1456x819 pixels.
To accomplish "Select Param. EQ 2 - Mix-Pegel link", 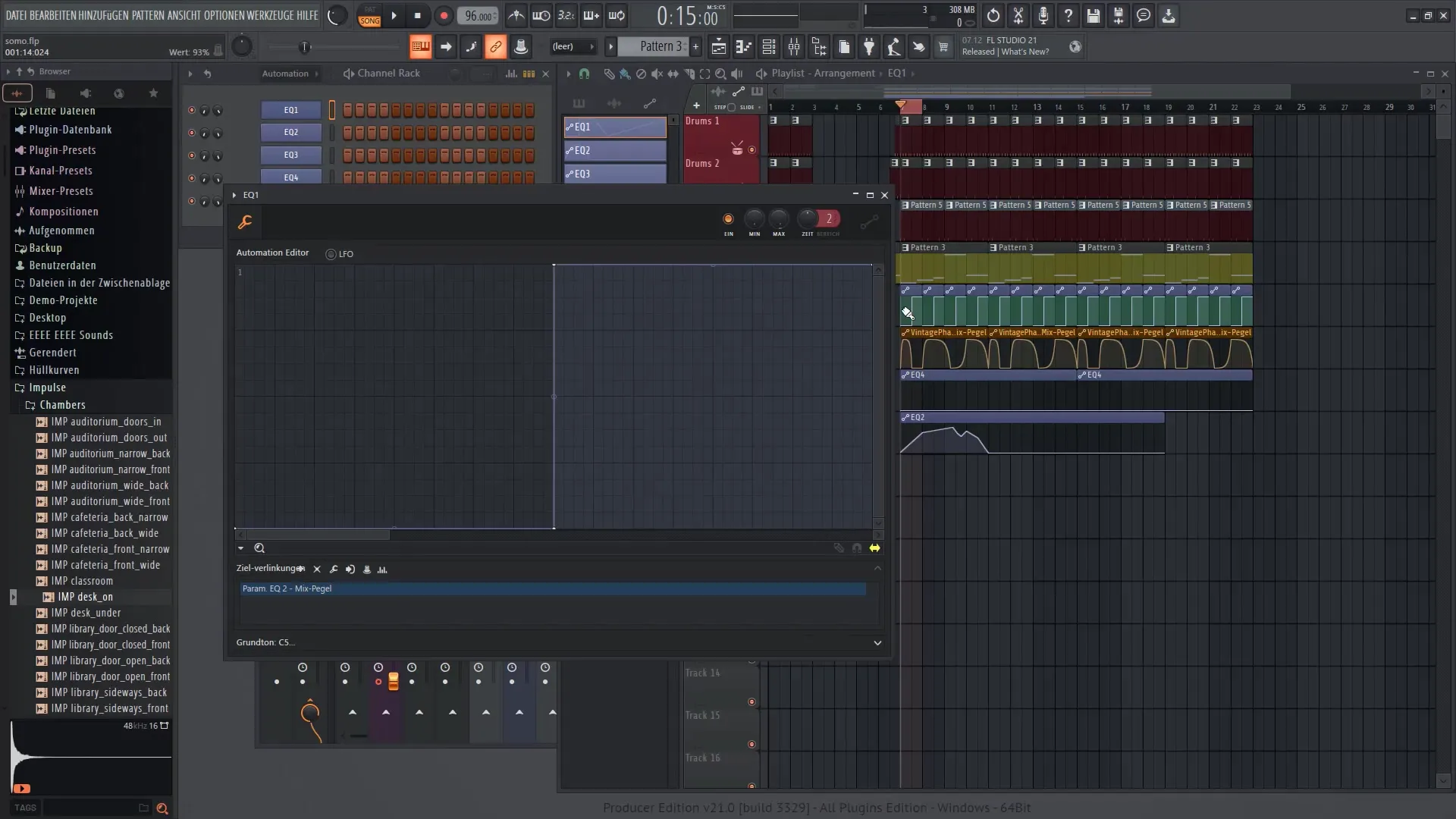I will (553, 589).
